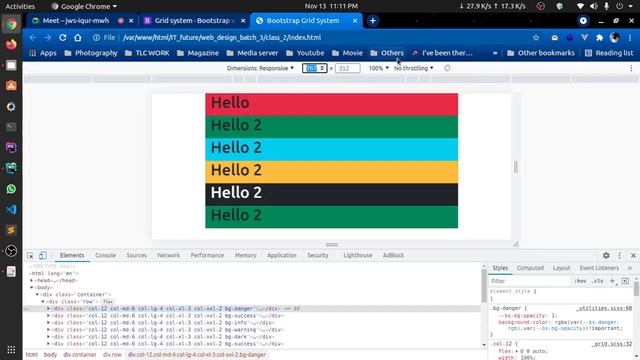Open the Apps shortcut in bookmarks bar

coord(43,53)
